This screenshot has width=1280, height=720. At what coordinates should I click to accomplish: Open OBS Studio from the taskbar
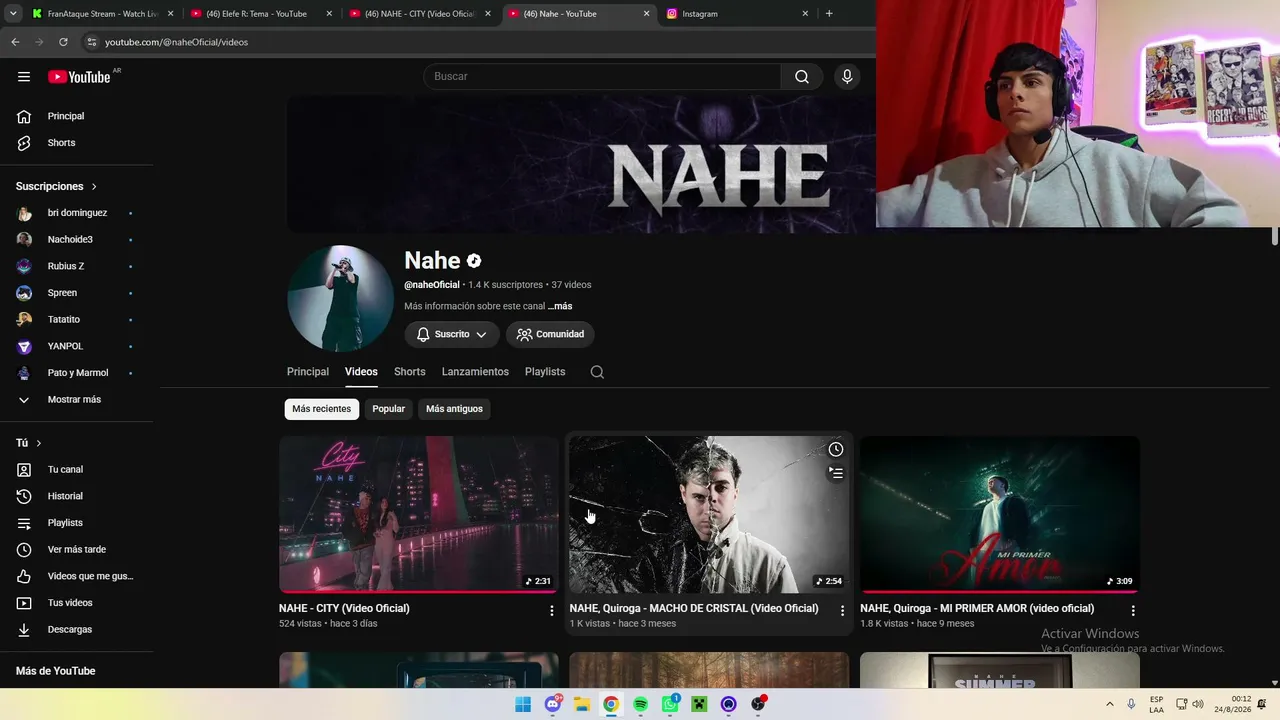(x=758, y=704)
